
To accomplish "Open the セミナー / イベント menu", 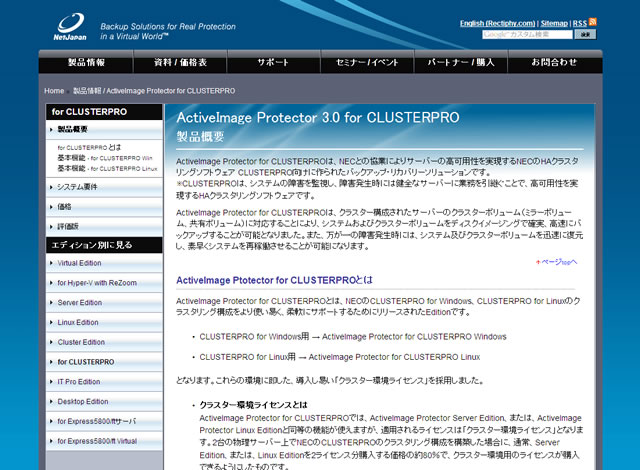I will (367, 62).
